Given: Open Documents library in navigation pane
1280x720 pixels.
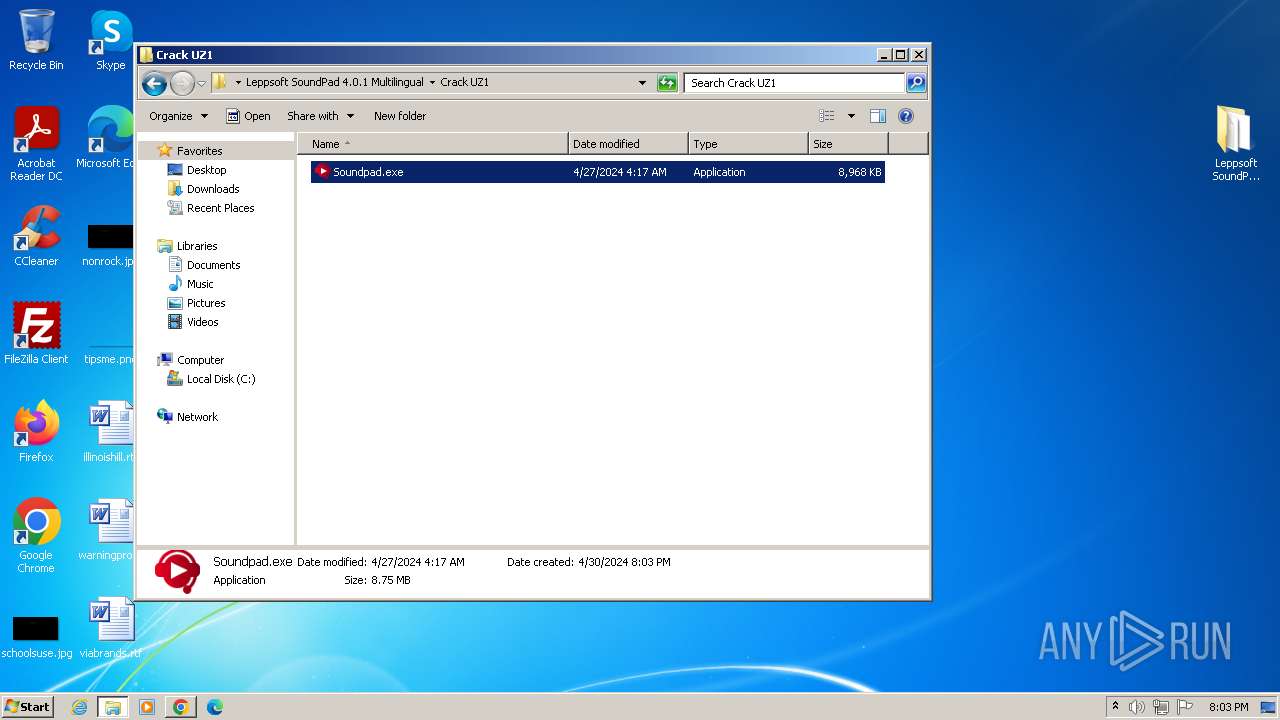Looking at the screenshot, I should 213,265.
